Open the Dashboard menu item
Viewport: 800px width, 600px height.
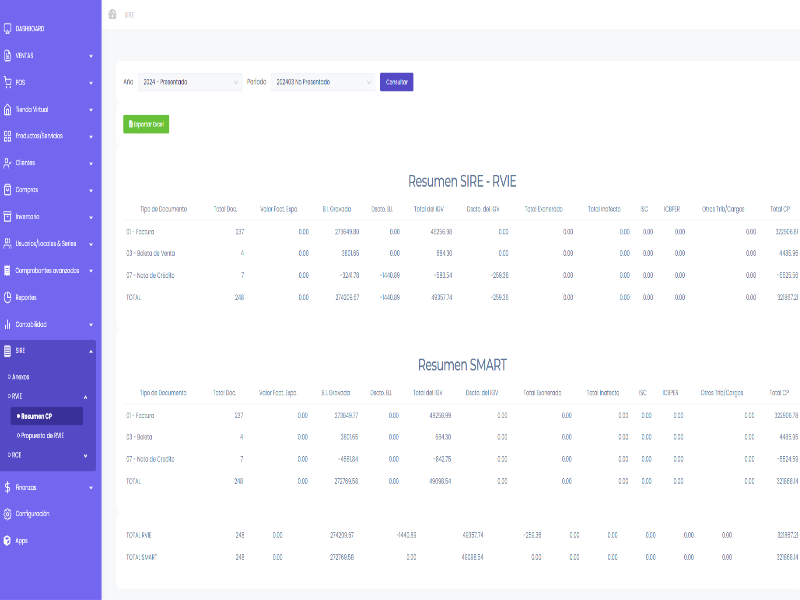pyautogui.click(x=30, y=29)
